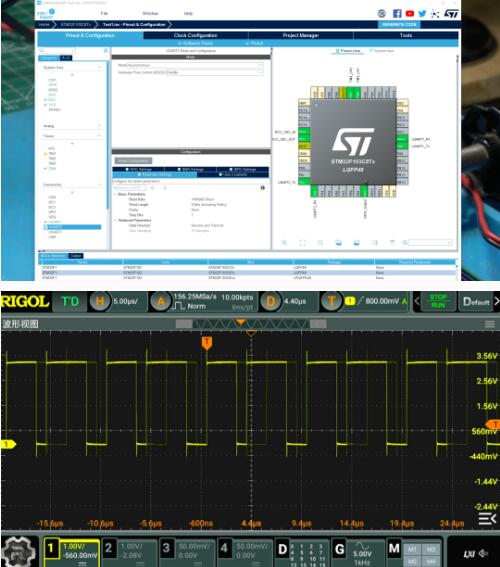Click fit-to-screen icon below chip view
This screenshot has width=500, height=567.
tap(302, 242)
